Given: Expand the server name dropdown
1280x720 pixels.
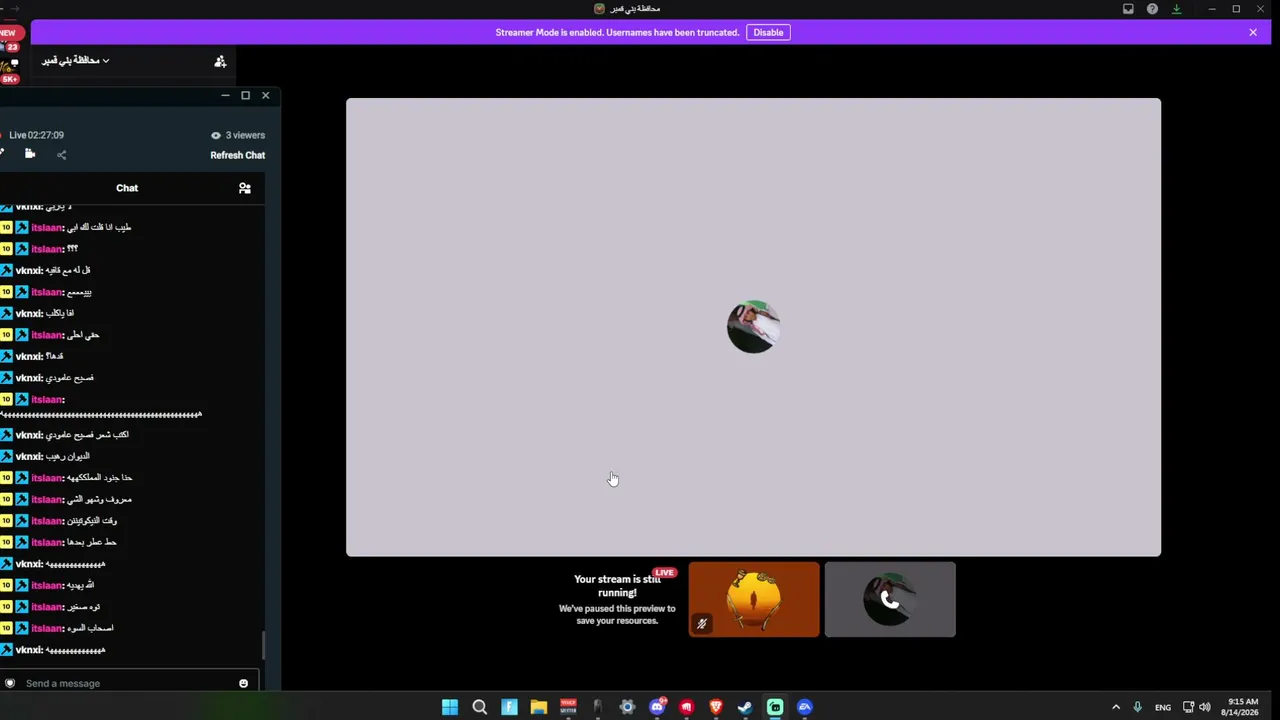Looking at the screenshot, I should (x=75, y=61).
